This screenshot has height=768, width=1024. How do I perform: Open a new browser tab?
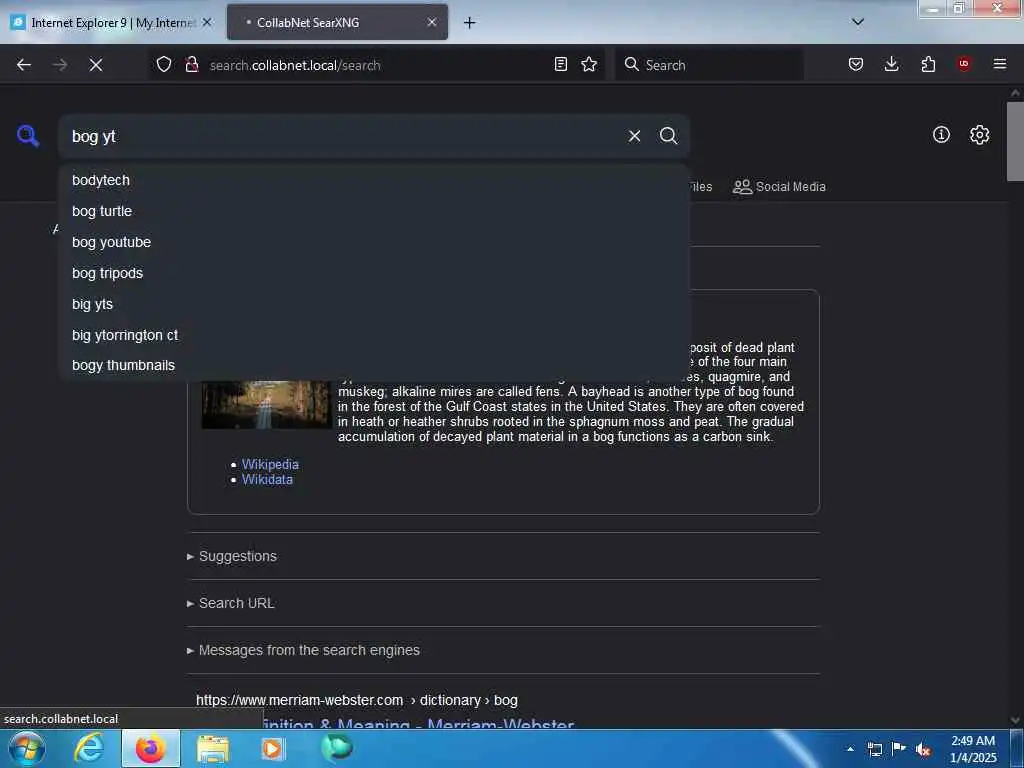click(x=470, y=23)
